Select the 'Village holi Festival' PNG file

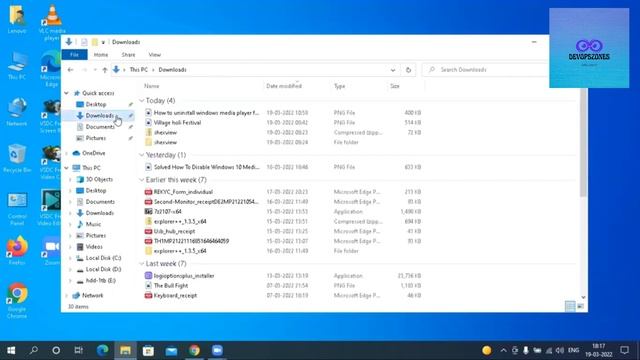click(177, 122)
